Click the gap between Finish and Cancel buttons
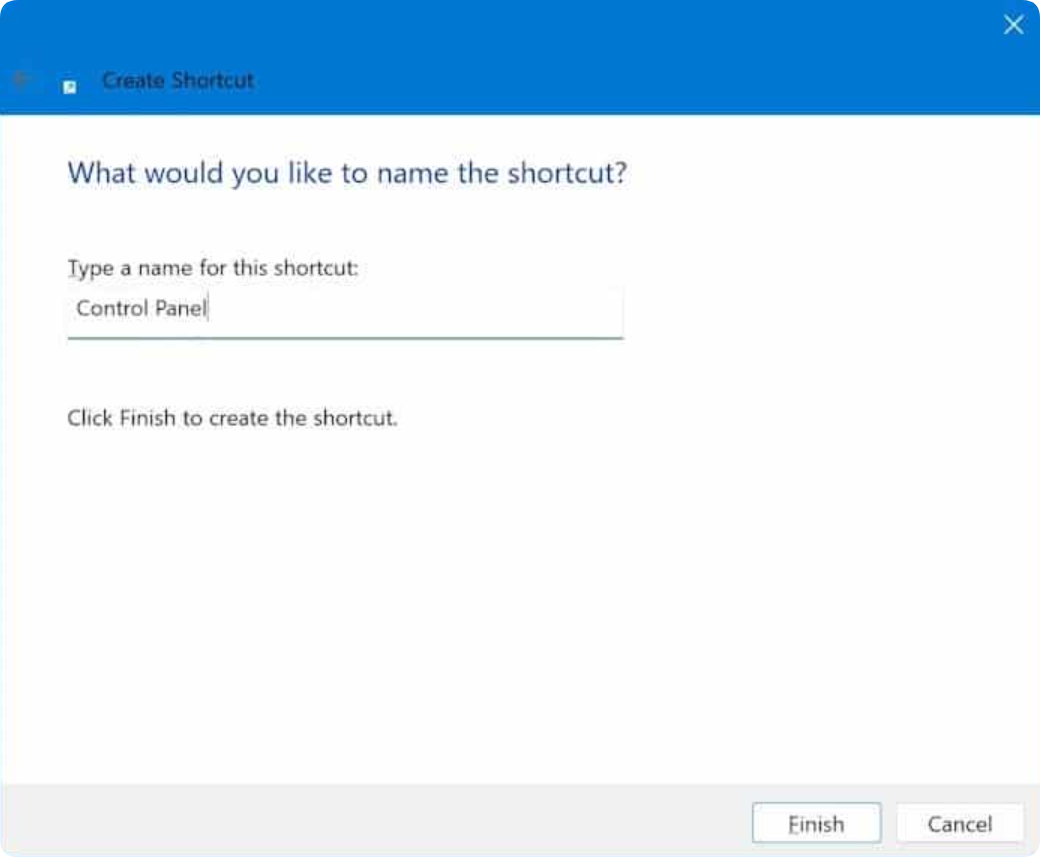The image size is (1040, 857). [x=889, y=824]
